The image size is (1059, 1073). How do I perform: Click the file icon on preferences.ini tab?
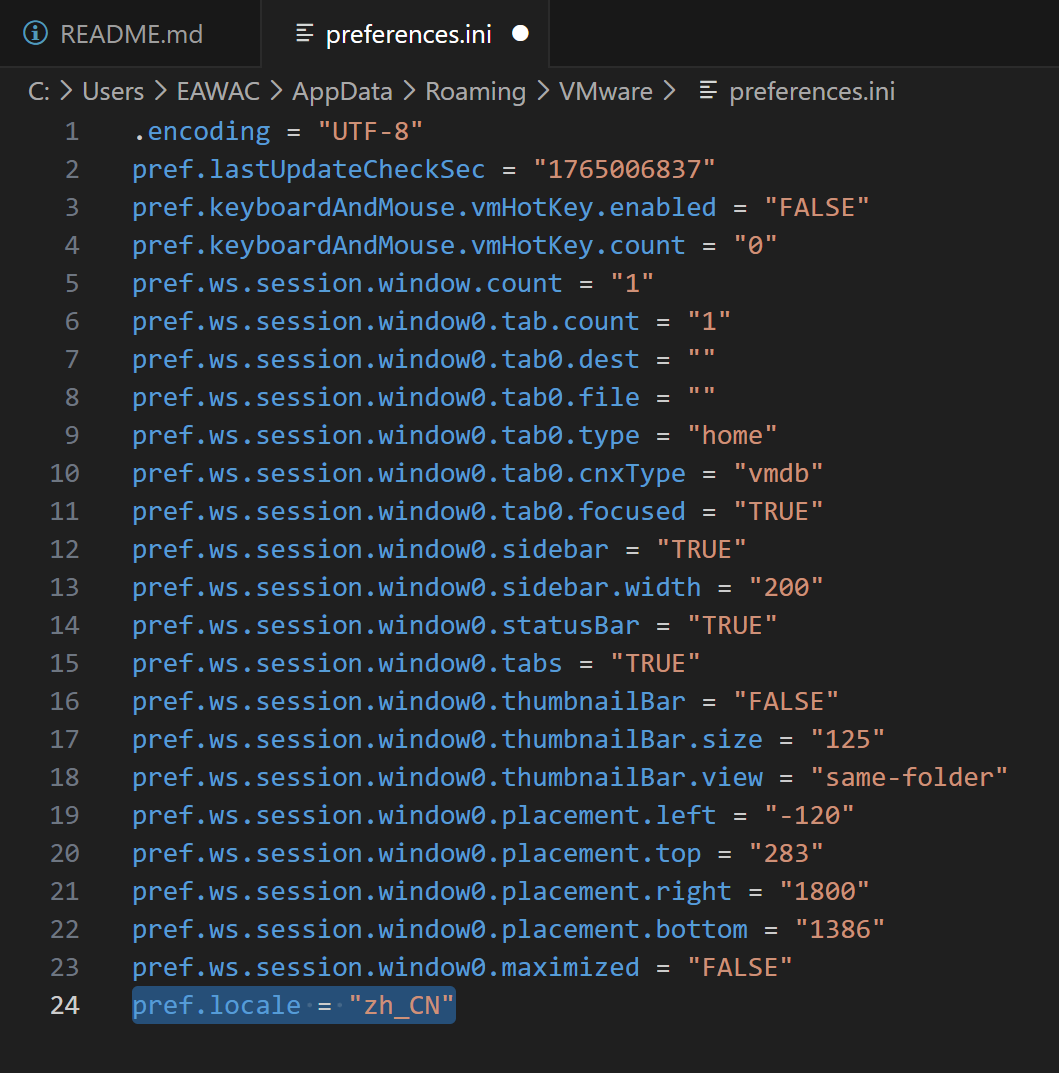coord(305,33)
